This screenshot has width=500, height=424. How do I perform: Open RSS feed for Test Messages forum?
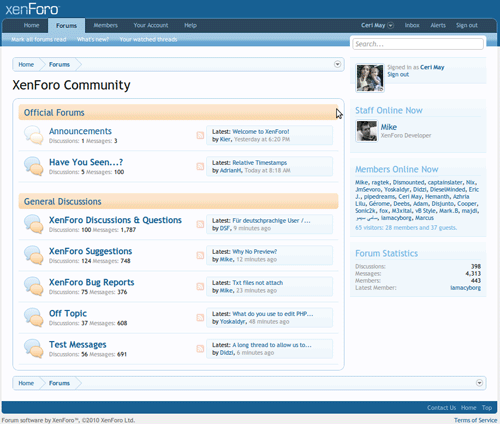click(x=200, y=348)
